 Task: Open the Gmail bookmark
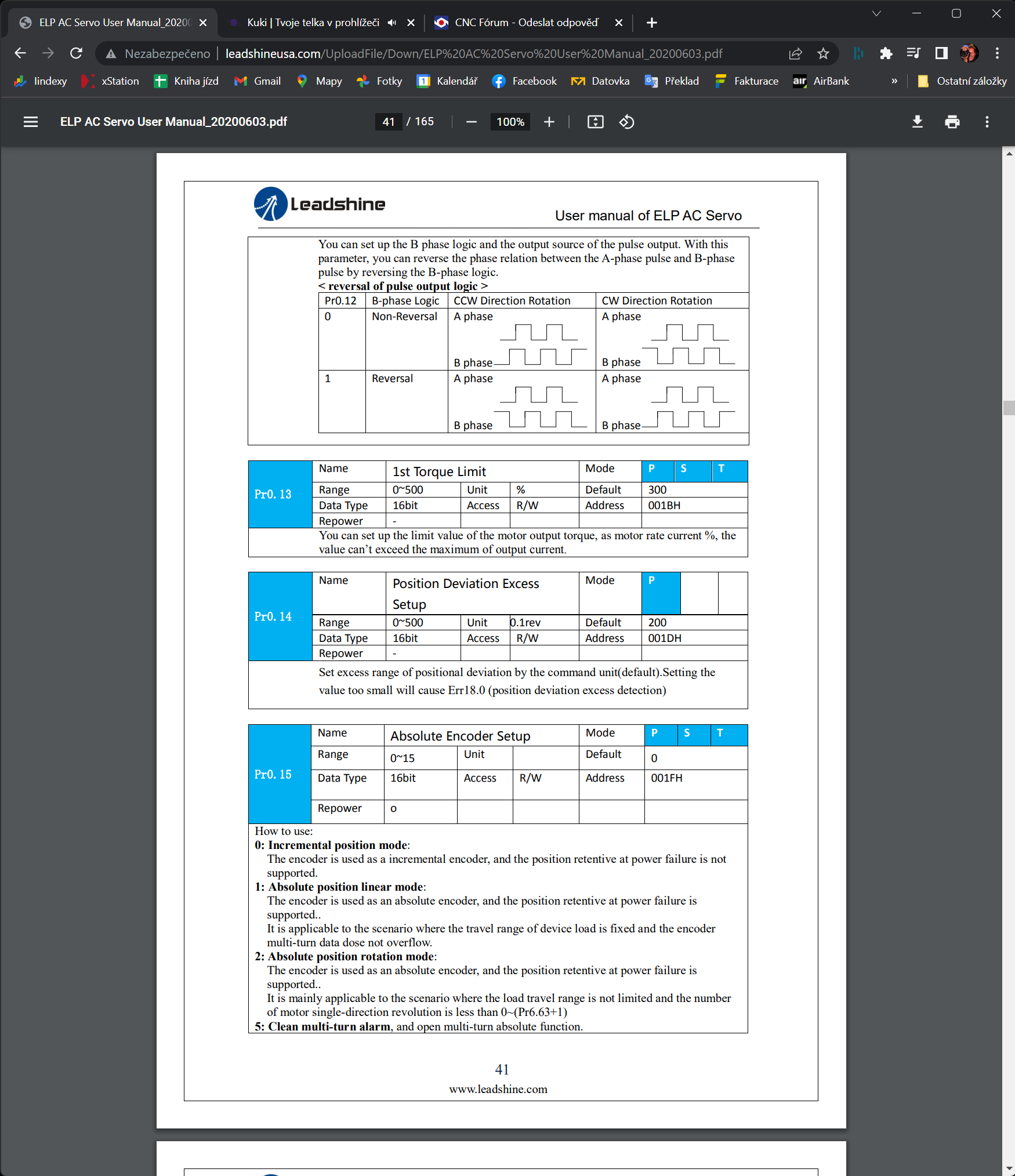(257, 81)
